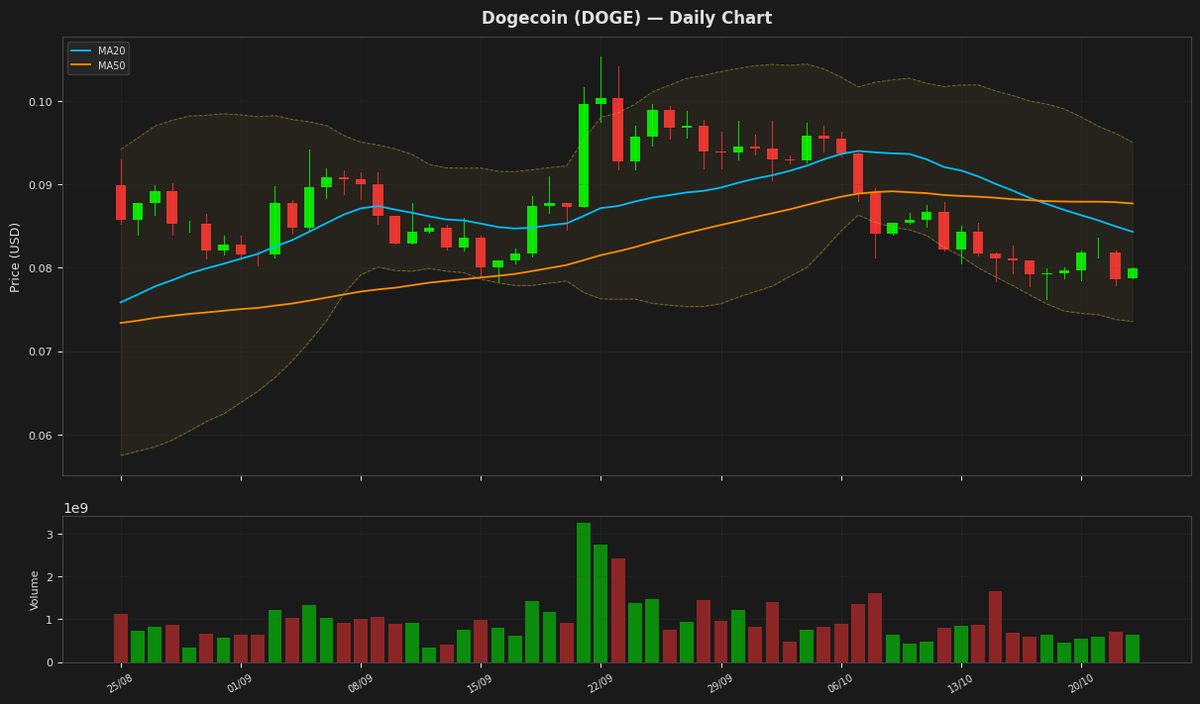The width and height of the screenshot is (1200, 704).
Task: Click the chart title Dogecoin (DOGE) — Daily Chart
Action: 626,18
